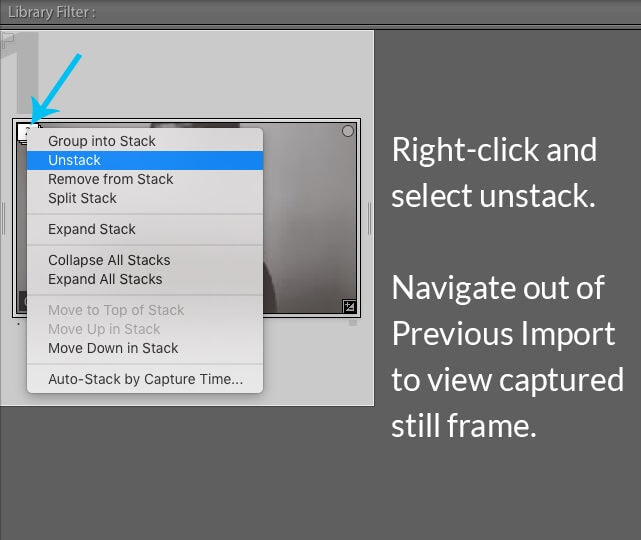Click the develop adjustments badge on the thumbnail
The width and height of the screenshot is (641, 540).
coord(348,306)
